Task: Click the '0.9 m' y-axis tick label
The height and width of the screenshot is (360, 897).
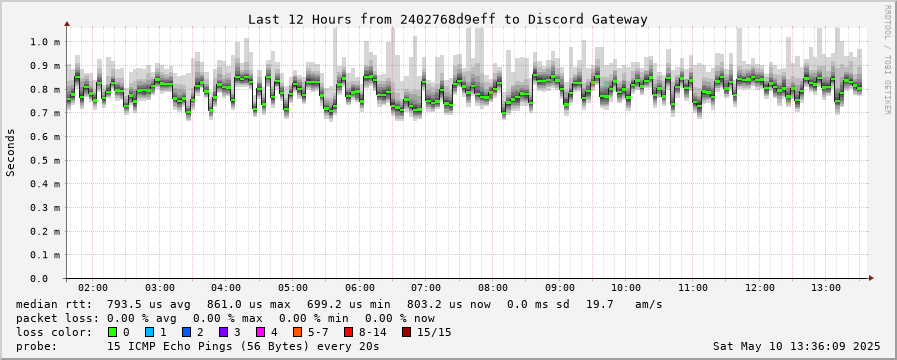Action: click(45, 65)
